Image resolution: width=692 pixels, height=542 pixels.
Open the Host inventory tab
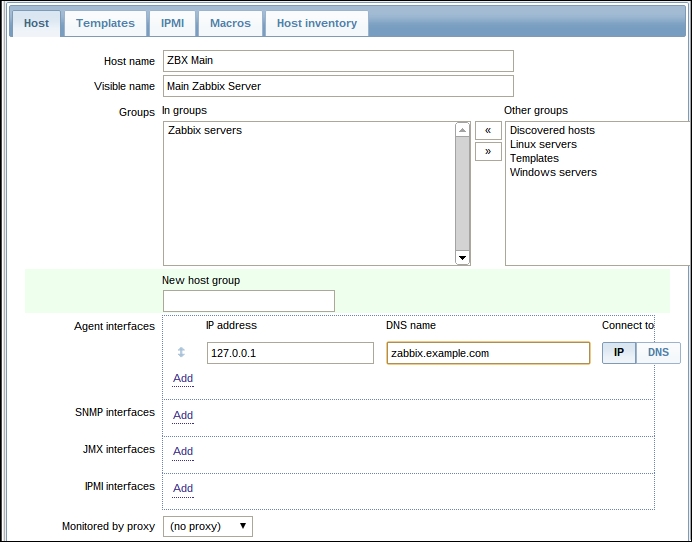(x=316, y=23)
